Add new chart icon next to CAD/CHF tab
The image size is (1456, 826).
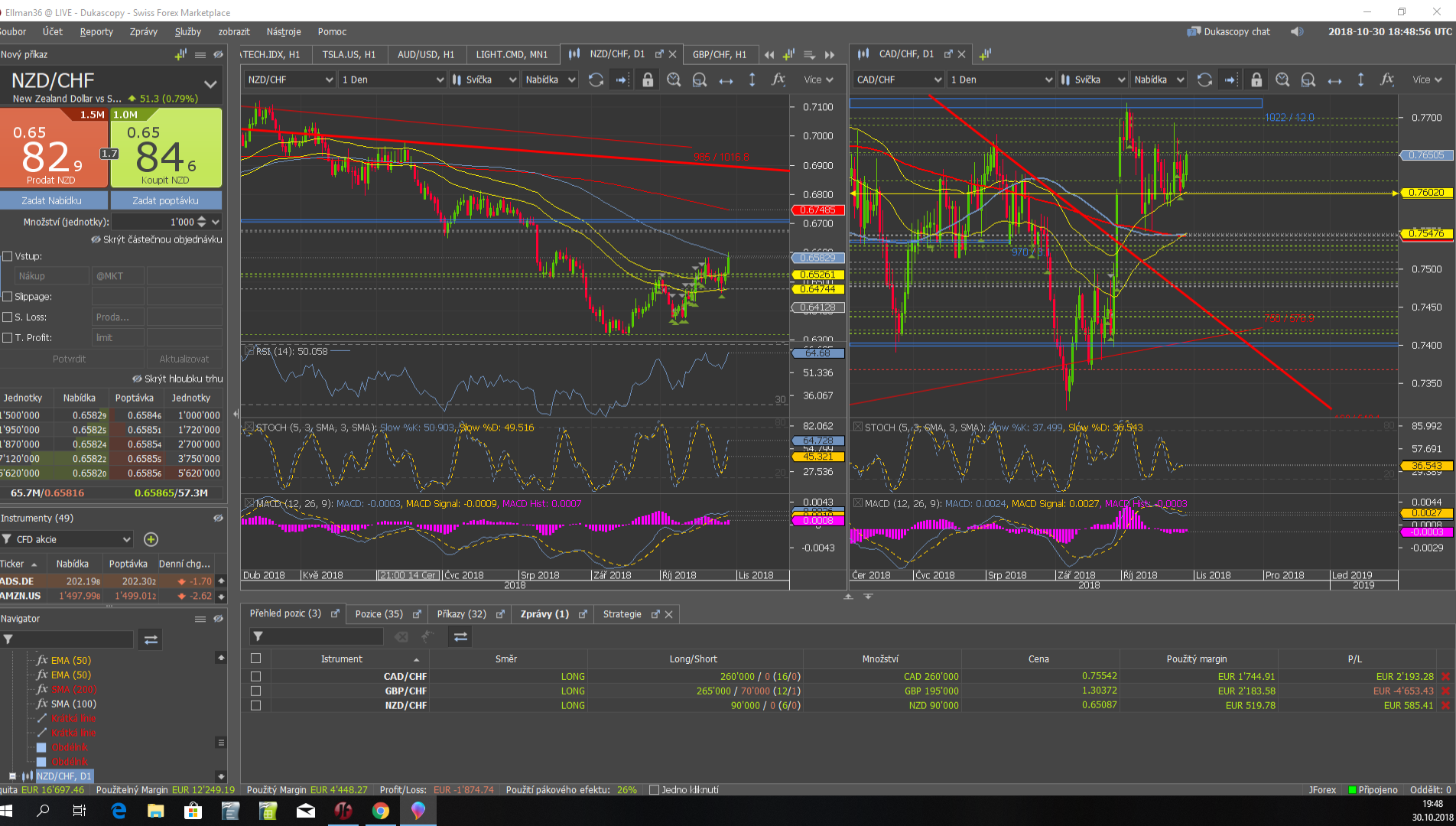pyautogui.click(x=985, y=54)
